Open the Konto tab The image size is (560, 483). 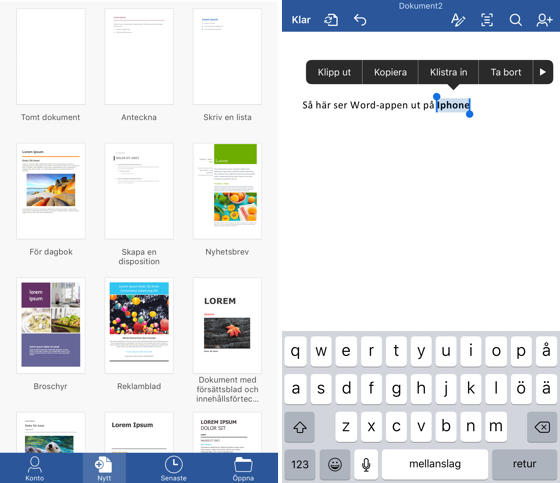pos(35,468)
